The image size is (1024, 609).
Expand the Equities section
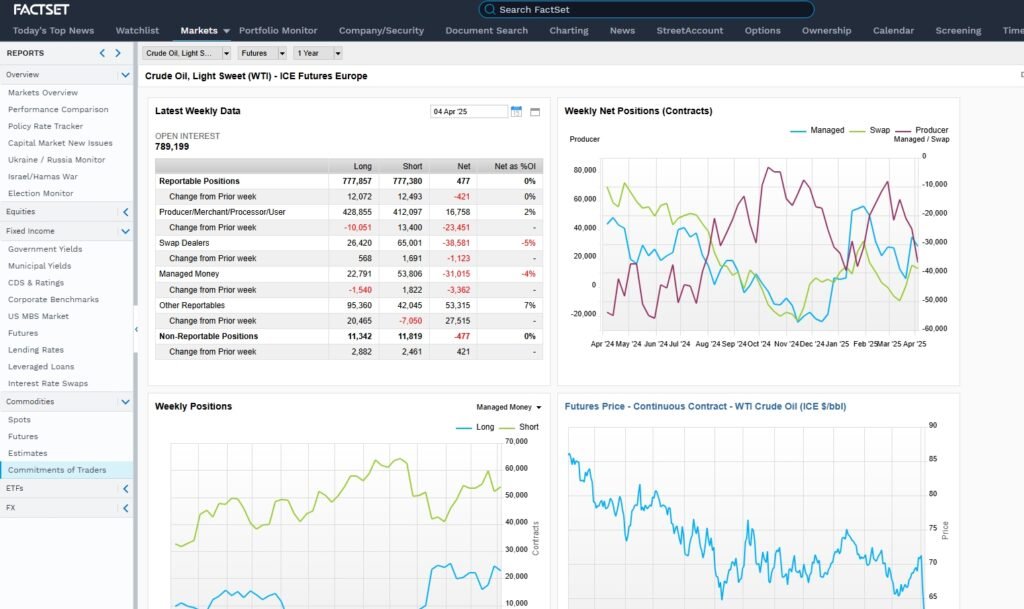pos(125,212)
